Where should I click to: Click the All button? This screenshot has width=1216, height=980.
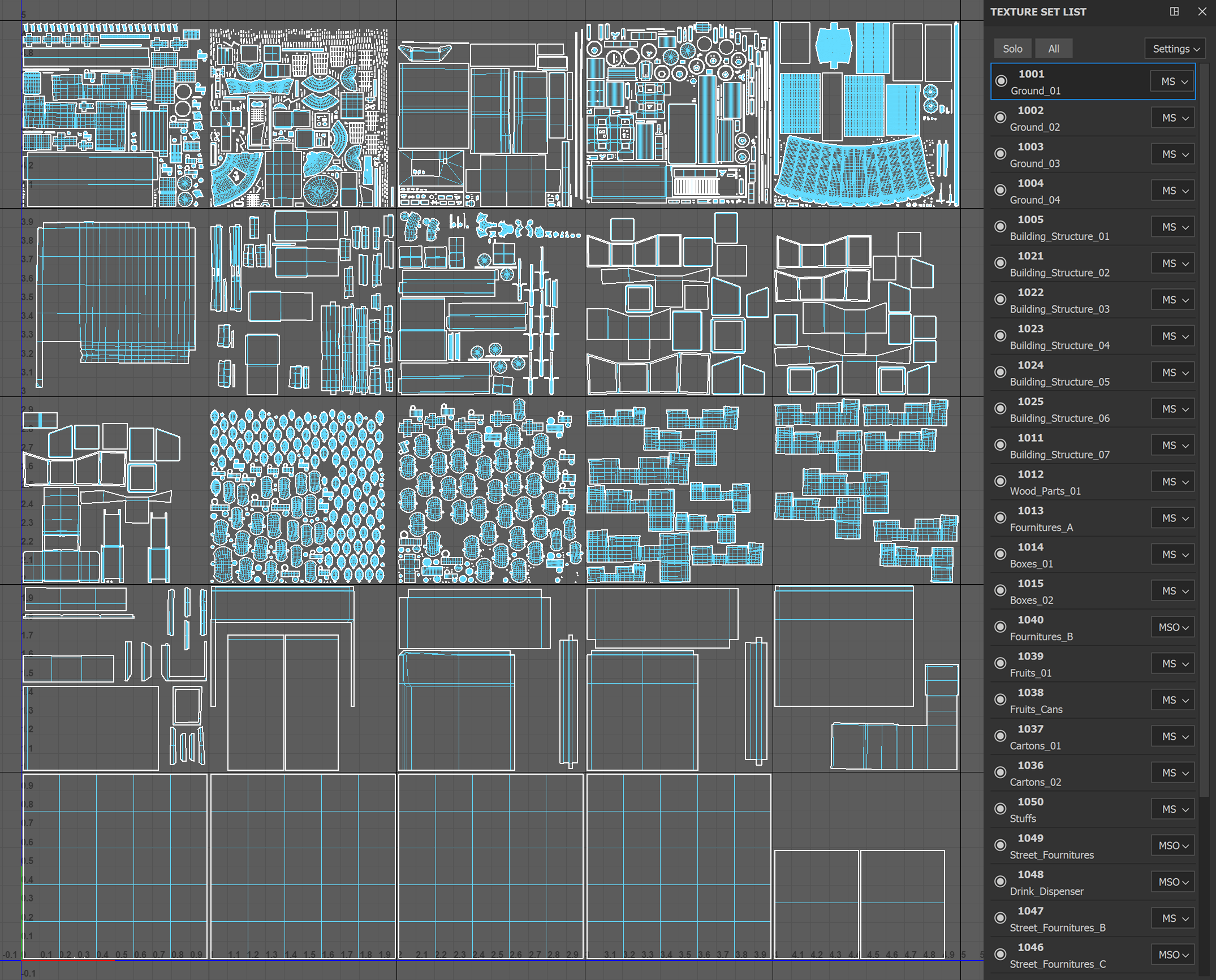point(1053,49)
